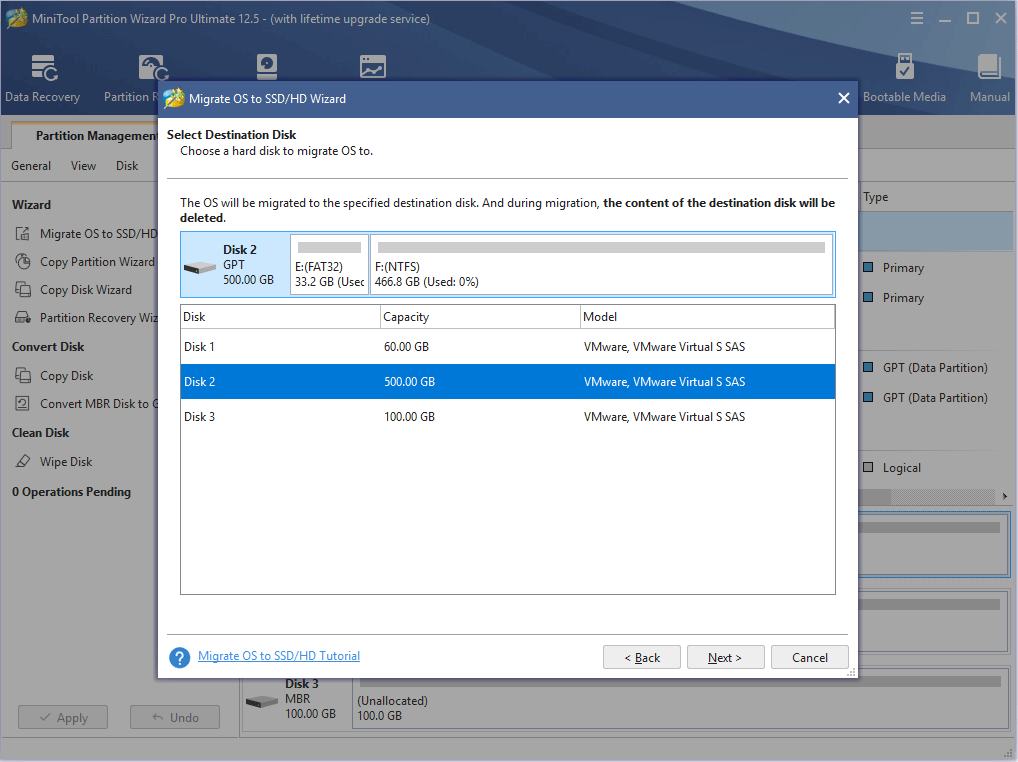Go Back to the previous wizard step
Image resolution: width=1018 pixels, height=762 pixels.
[642, 658]
